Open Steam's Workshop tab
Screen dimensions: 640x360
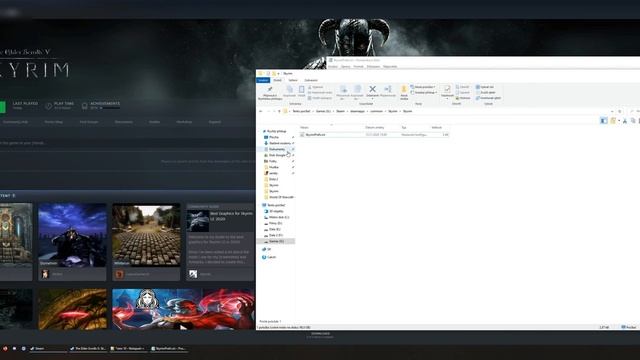tap(184, 122)
